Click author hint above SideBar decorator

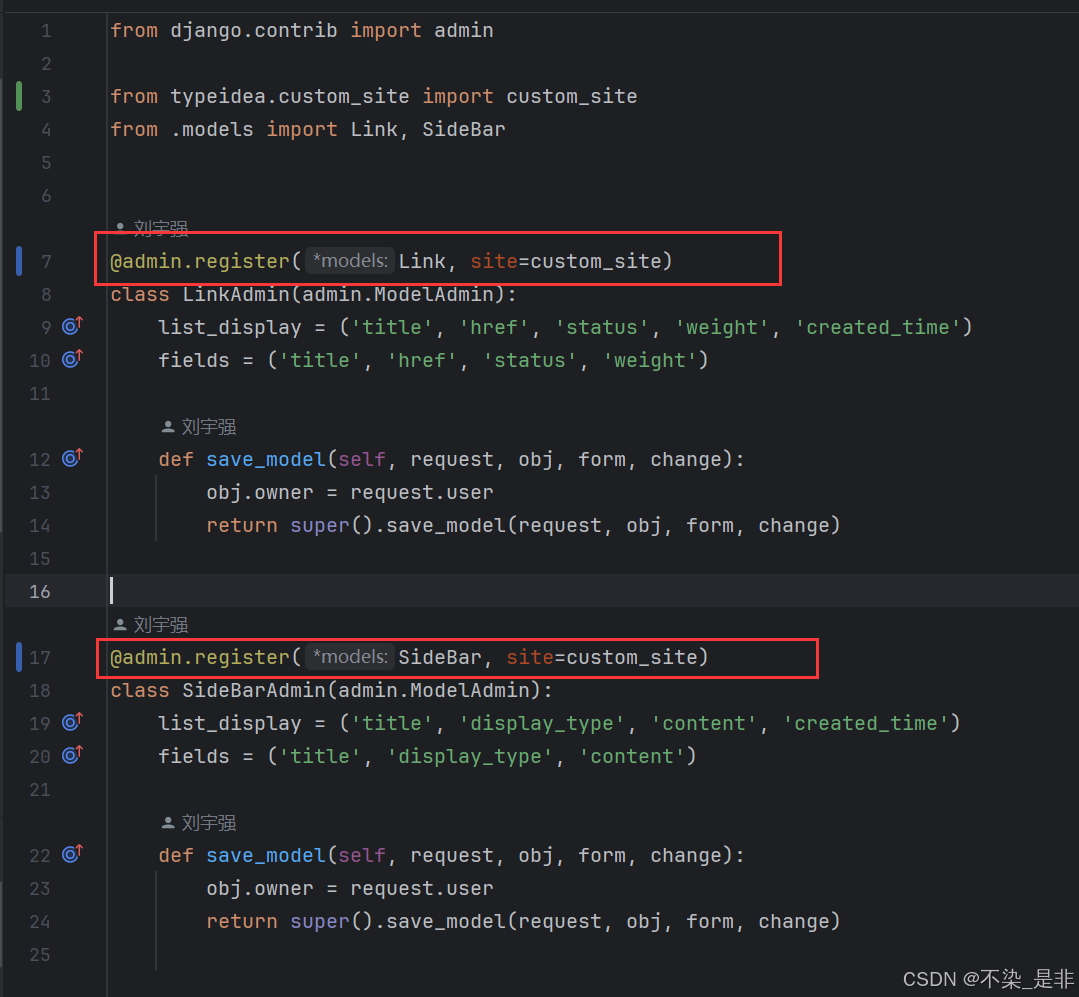tap(151, 625)
